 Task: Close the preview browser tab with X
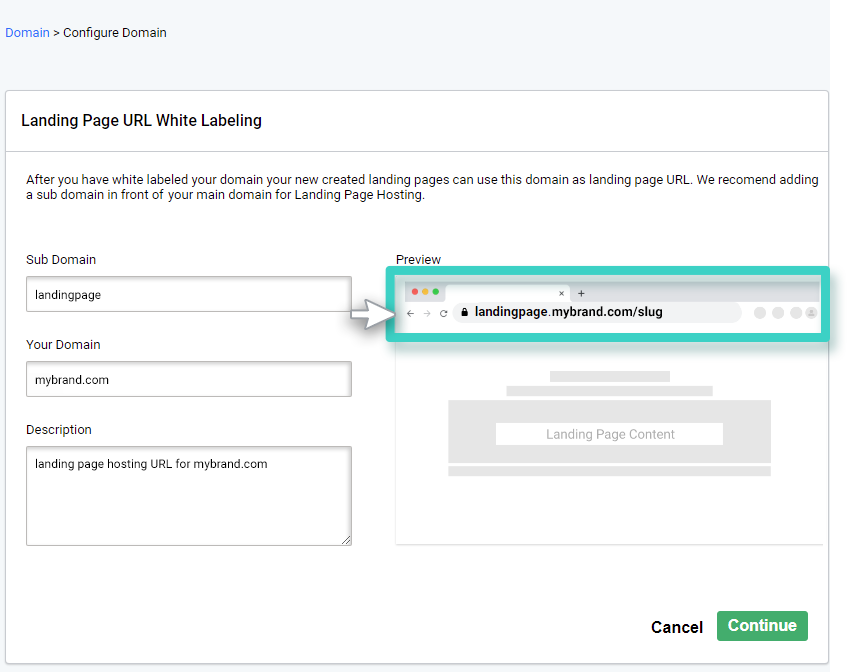coord(561,293)
